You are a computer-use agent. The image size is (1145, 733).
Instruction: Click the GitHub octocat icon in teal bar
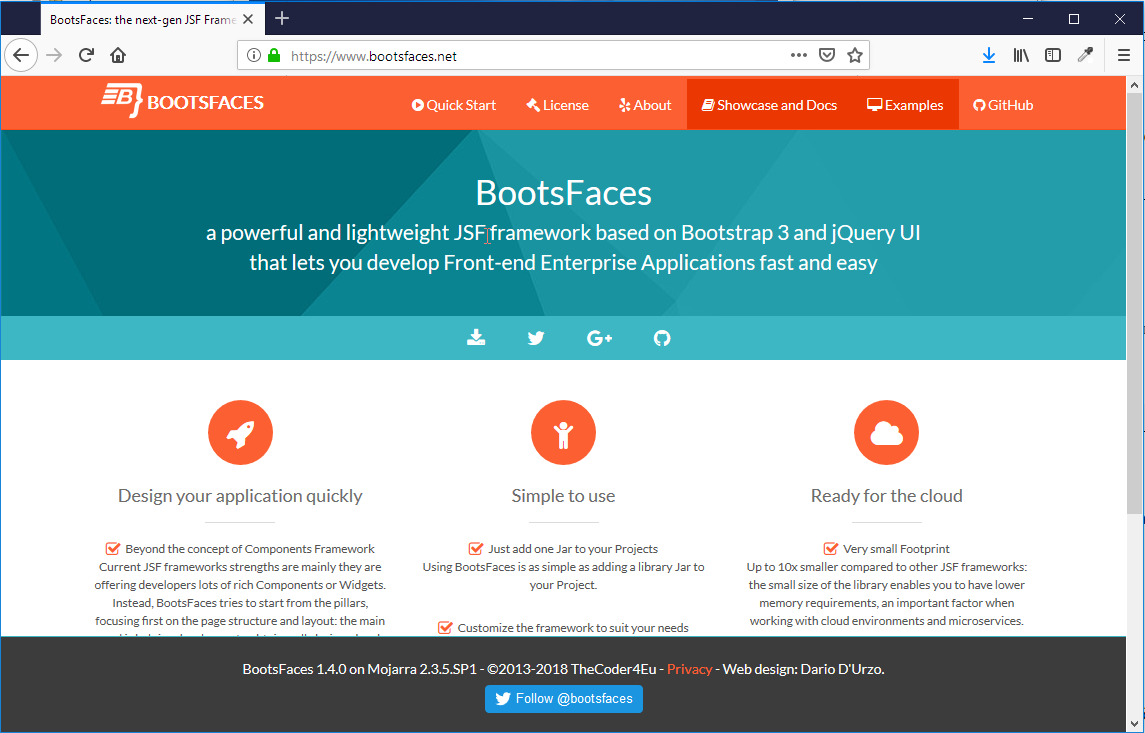pos(662,337)
